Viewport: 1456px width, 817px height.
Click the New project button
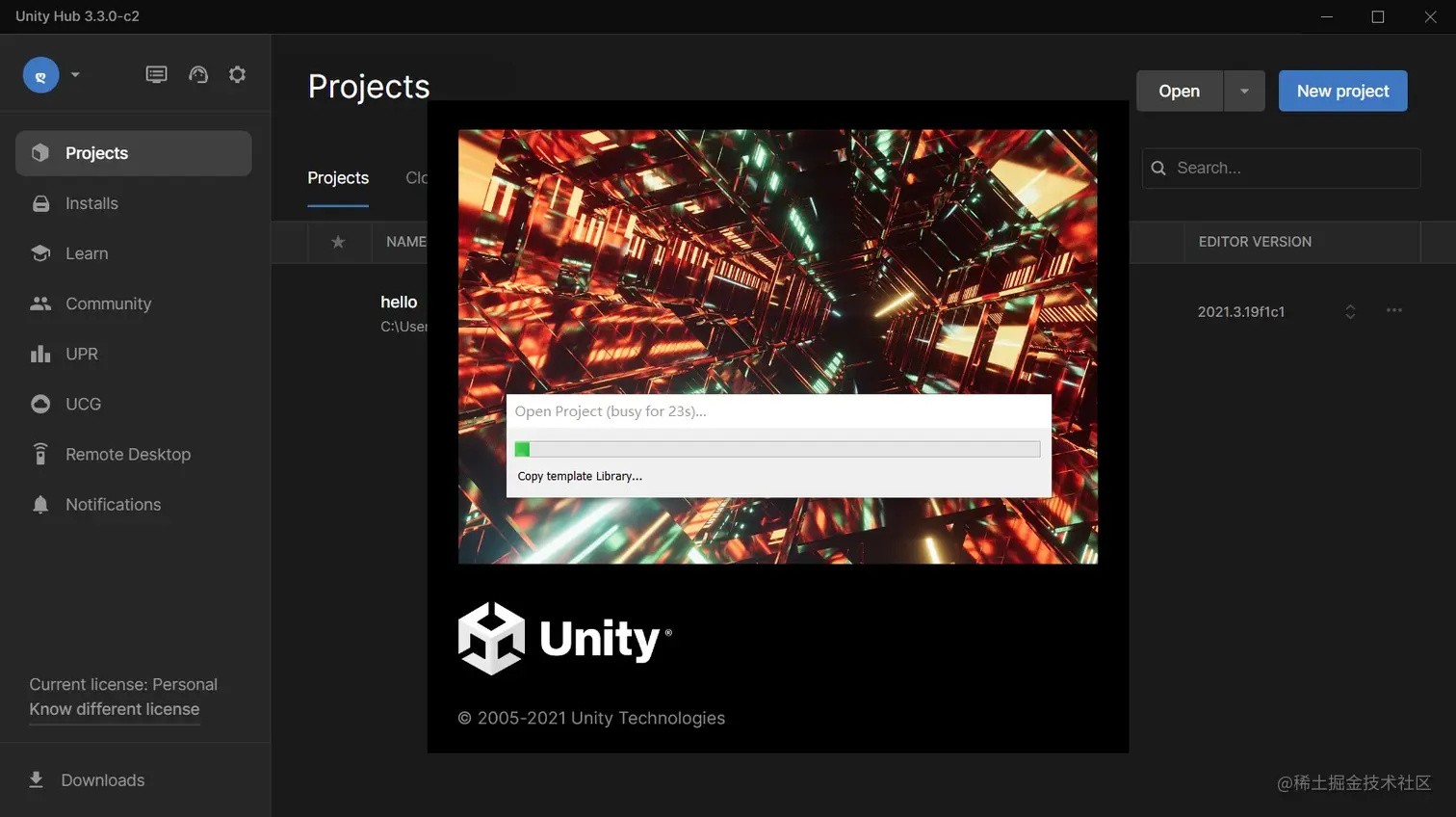pos(1341,91)
